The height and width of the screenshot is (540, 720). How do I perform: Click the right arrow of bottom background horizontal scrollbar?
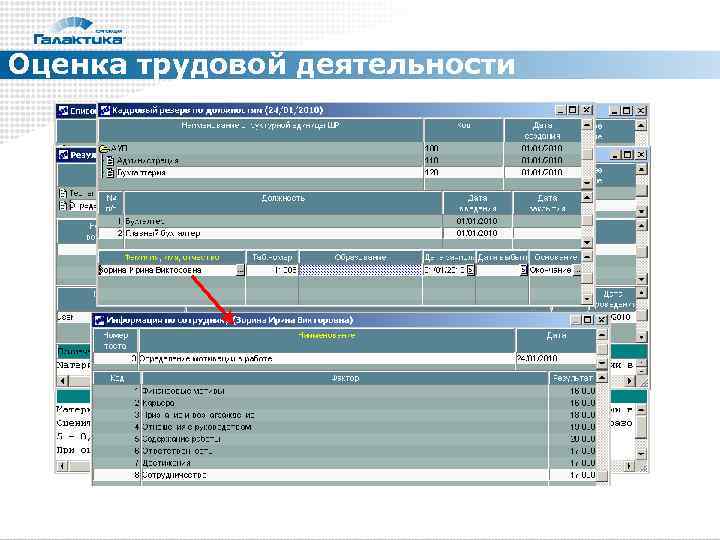coord(630,466)
